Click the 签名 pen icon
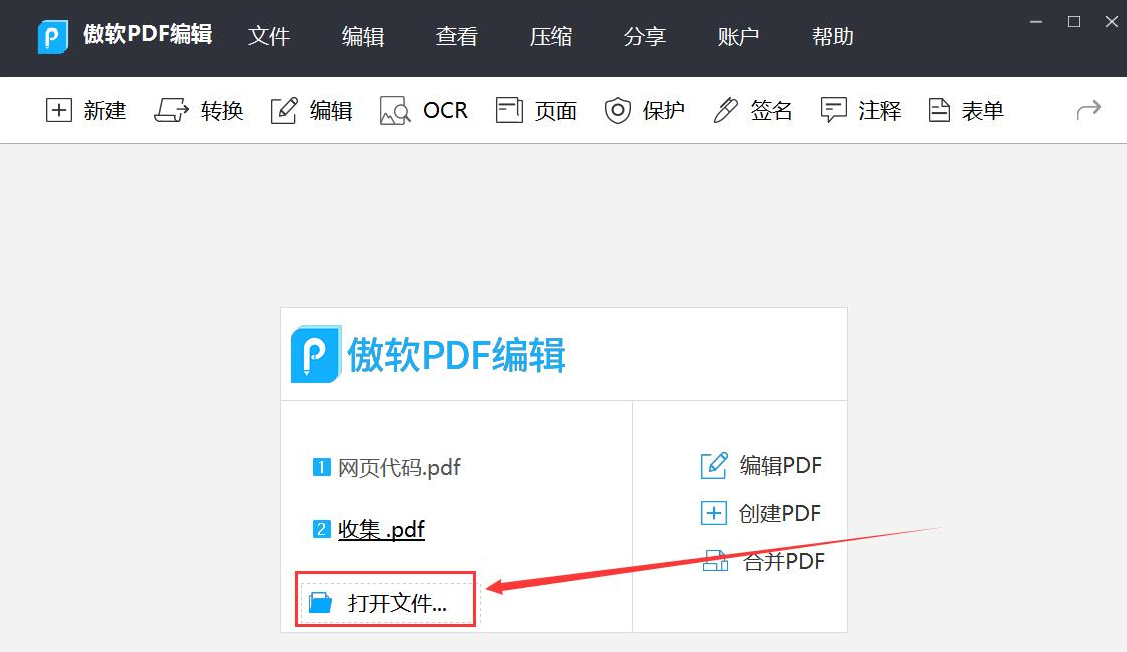This screenshot has width=1127, height=652. [725, 111]
